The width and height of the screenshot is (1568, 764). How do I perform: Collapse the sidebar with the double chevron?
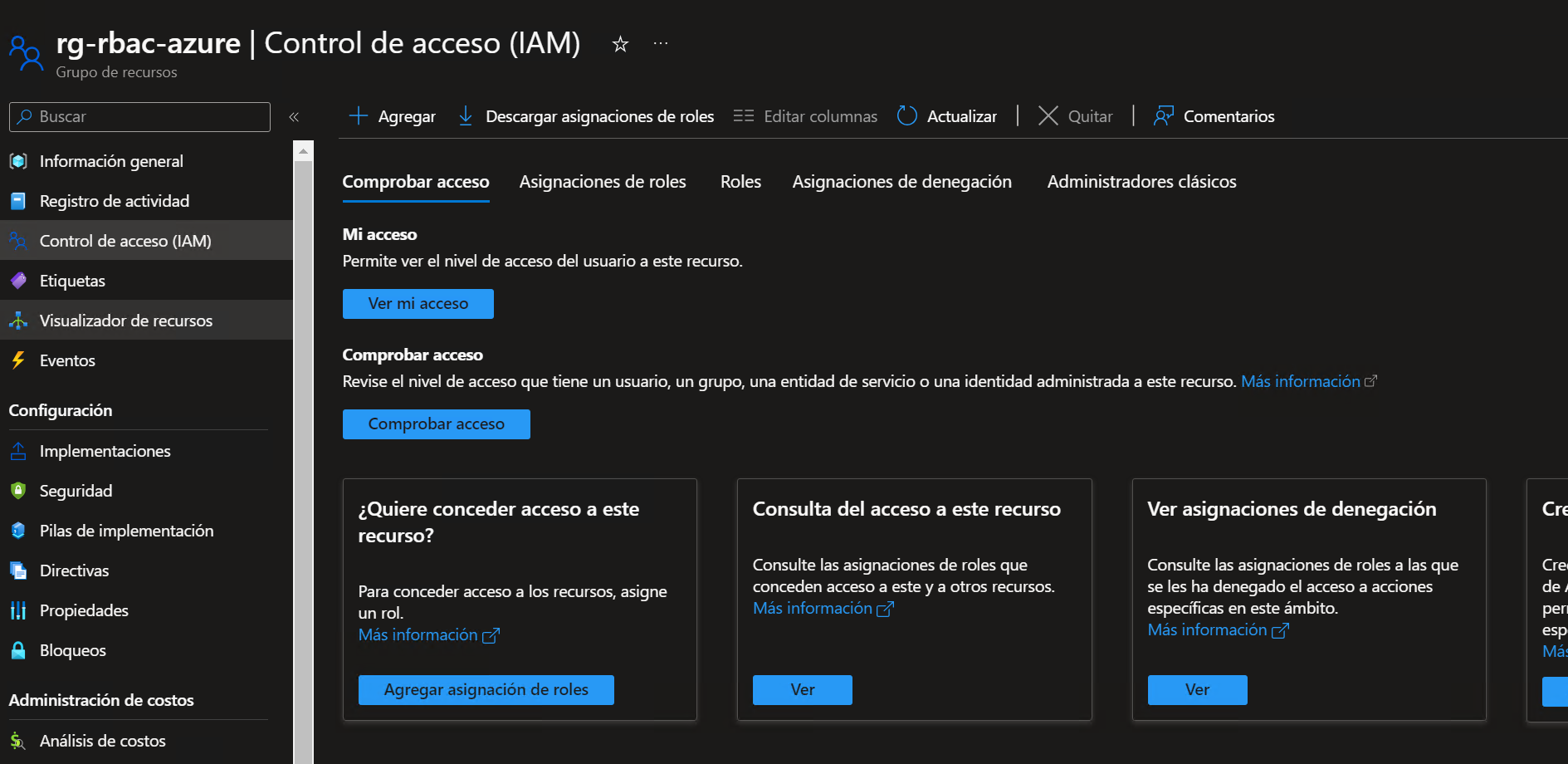[294, 116]
